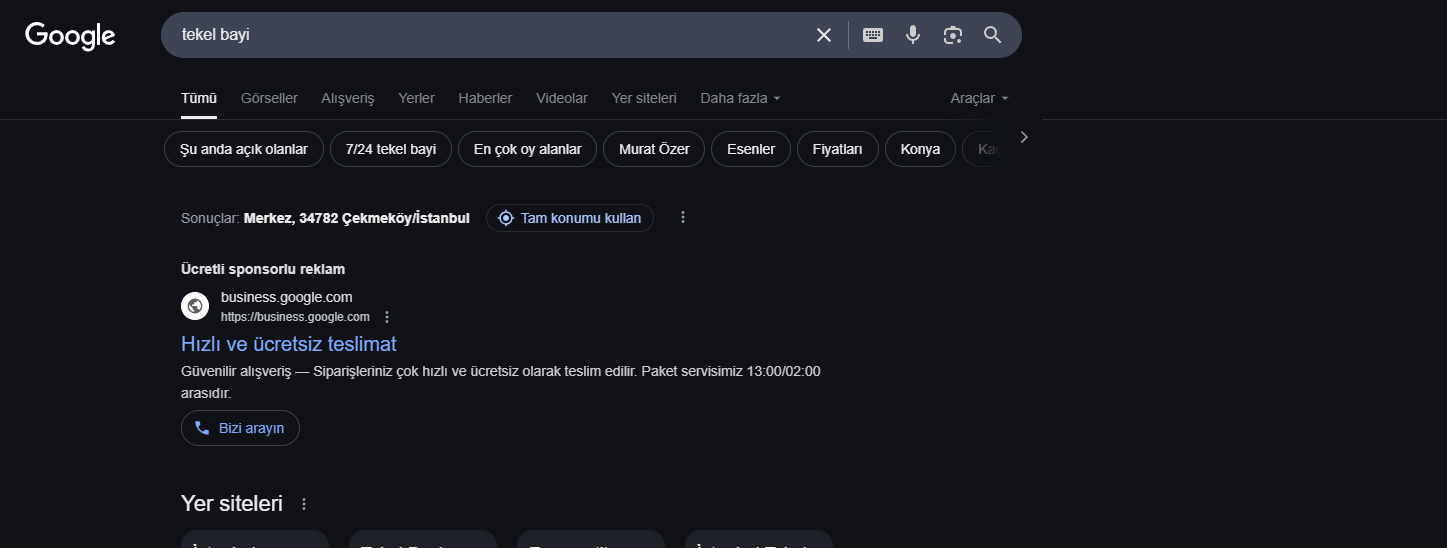This screenshot has width=1447, height=548.
Task: Select the Tümü tab
Action: click(198, 98)
